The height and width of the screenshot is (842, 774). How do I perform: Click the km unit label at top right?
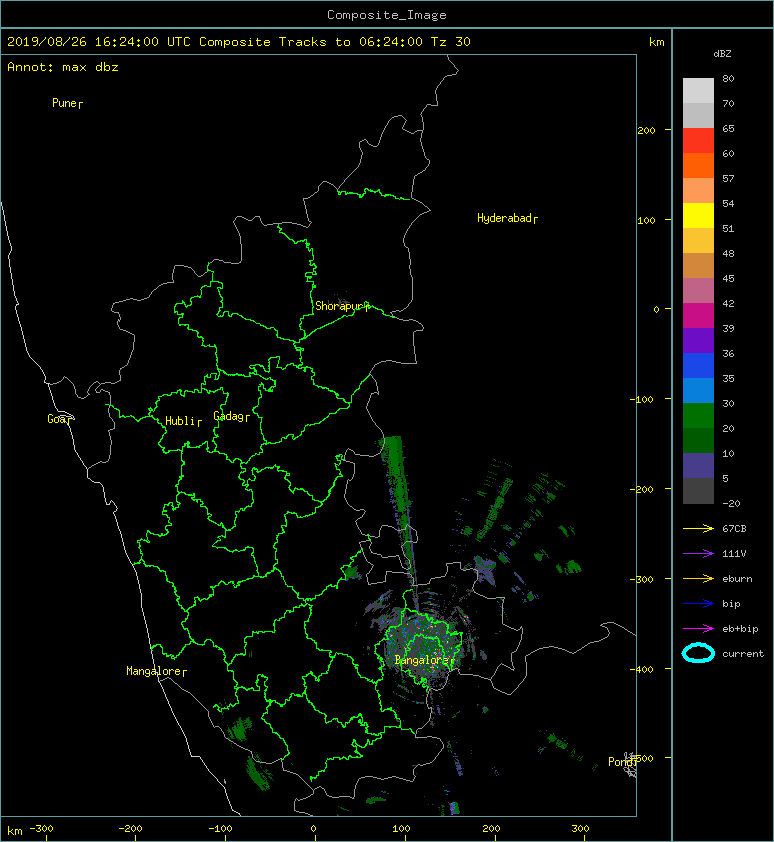point(656,42)
